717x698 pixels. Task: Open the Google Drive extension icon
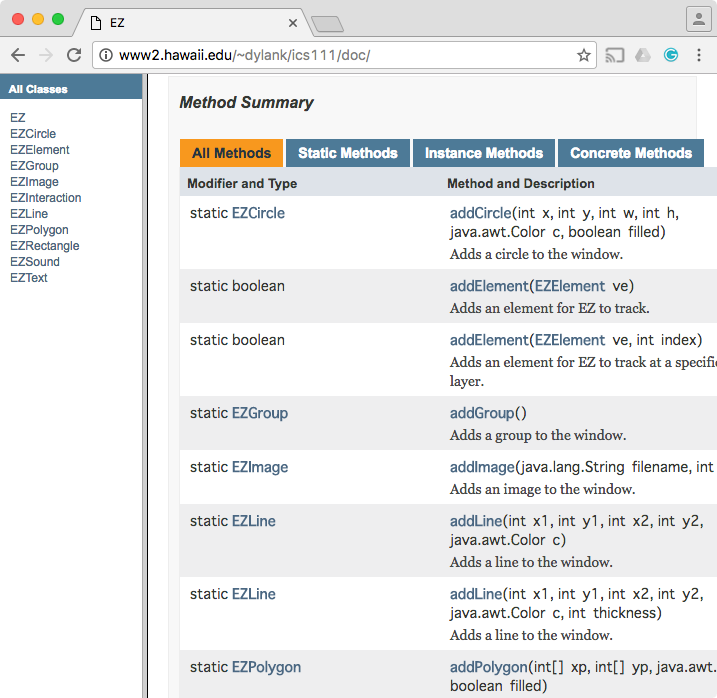pyautogui.click(x=644, y=55)
